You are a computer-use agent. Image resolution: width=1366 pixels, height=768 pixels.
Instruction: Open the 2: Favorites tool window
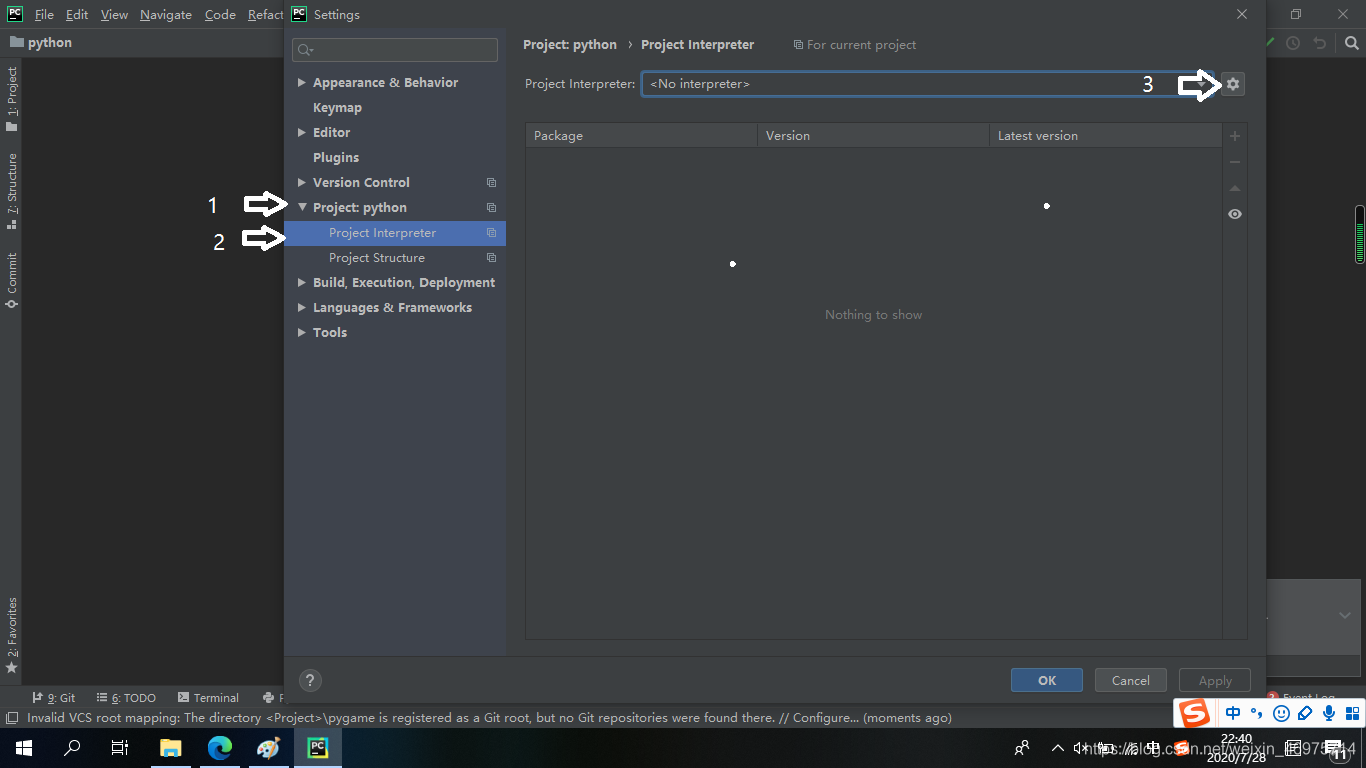tap(12, 635)
